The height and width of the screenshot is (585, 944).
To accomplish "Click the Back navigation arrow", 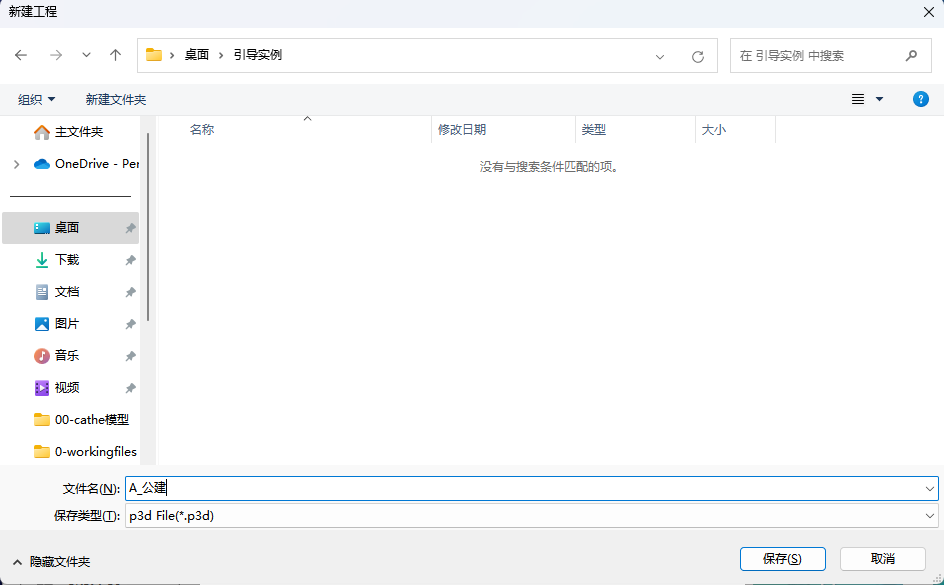I will [x=21, y=56].
